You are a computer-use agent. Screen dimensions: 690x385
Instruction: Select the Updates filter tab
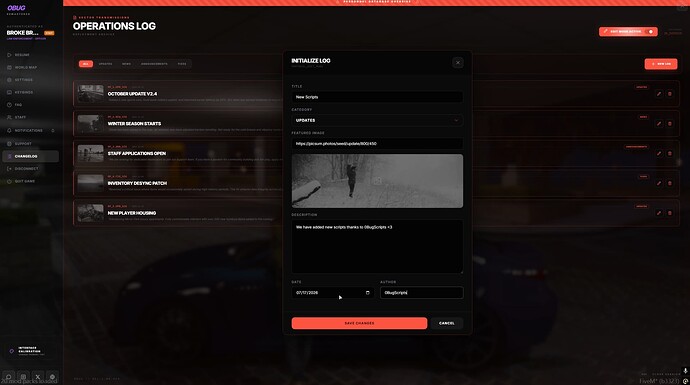click(105, 64)
